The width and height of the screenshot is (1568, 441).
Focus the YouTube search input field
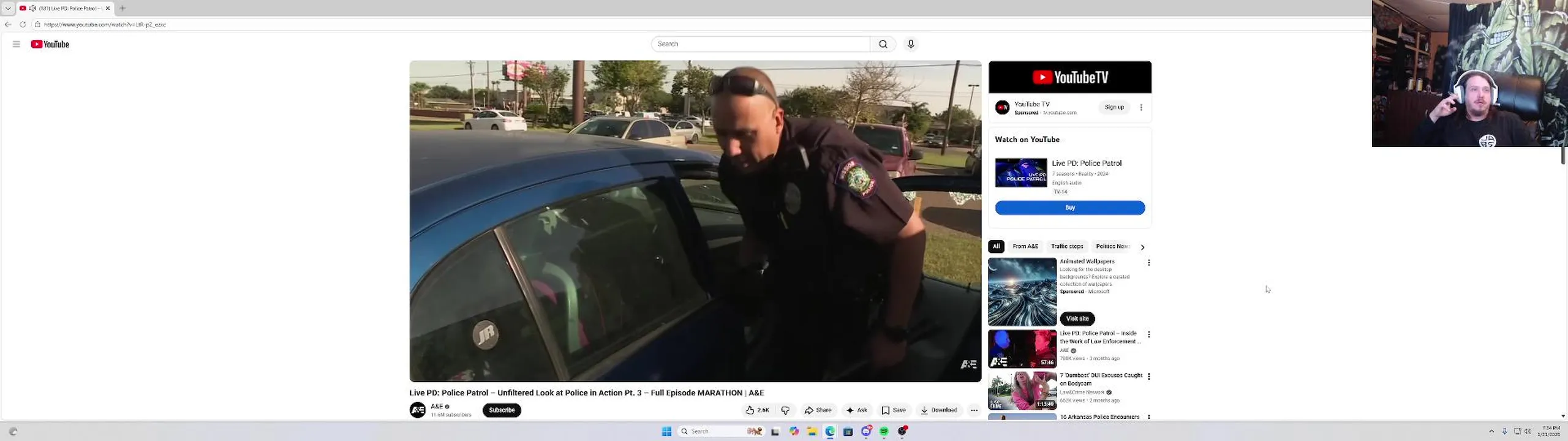pos(761,44)
